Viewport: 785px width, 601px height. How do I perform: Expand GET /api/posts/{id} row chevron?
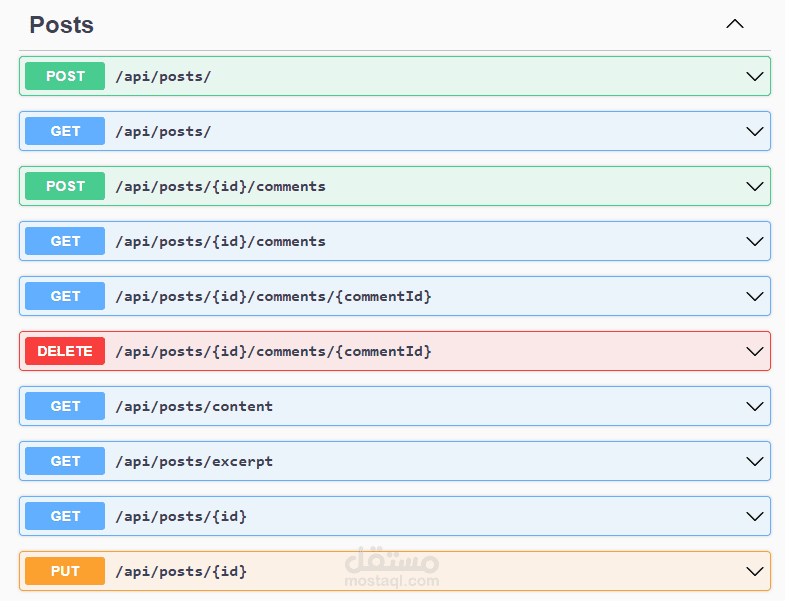click(x=755, y=516)
